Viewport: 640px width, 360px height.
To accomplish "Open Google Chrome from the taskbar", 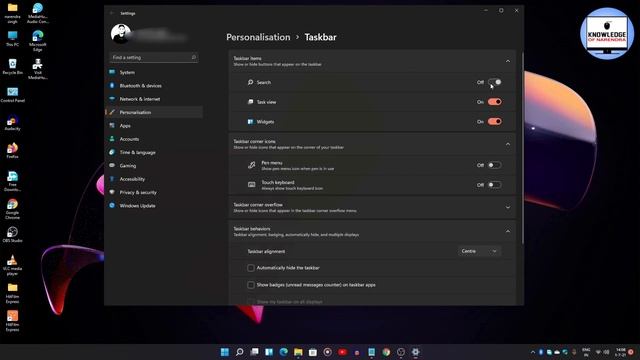I will pyautogui.click(x=386, y=352).
